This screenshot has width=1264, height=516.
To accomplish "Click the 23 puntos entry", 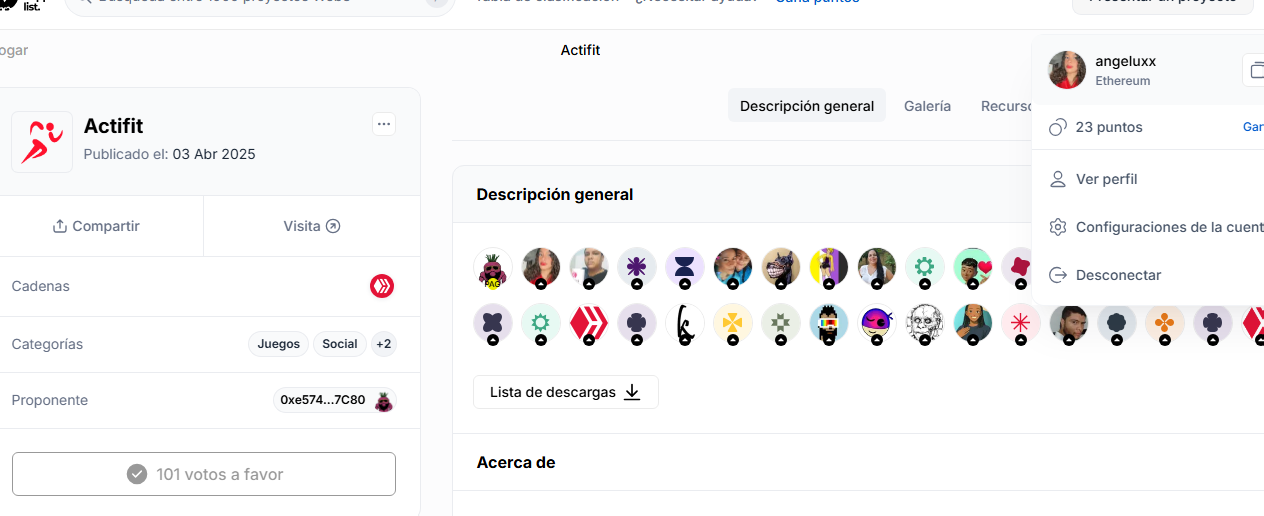I will (x=1109, y=127).
